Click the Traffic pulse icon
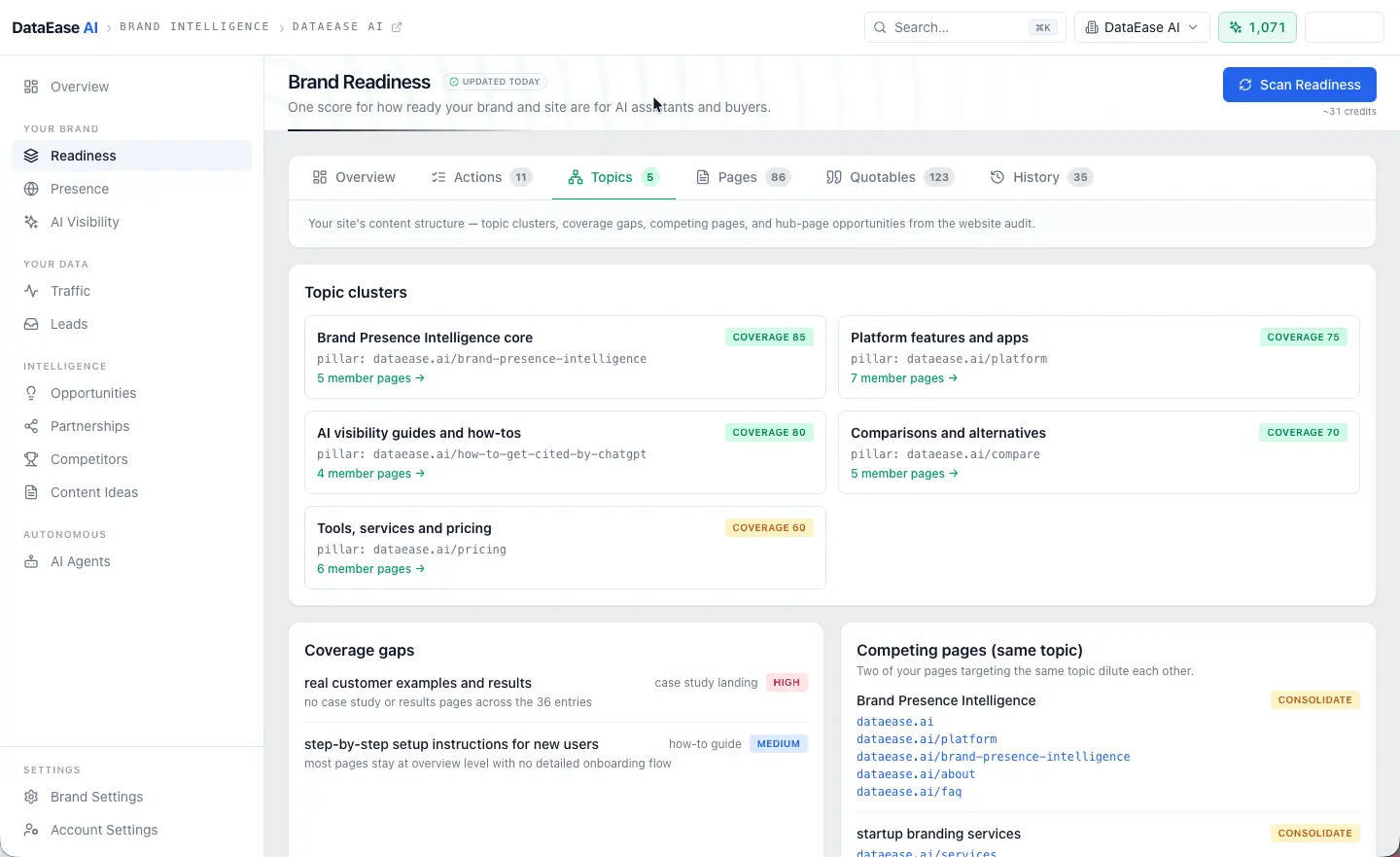1400x857 pixels. tap(31, 291)
